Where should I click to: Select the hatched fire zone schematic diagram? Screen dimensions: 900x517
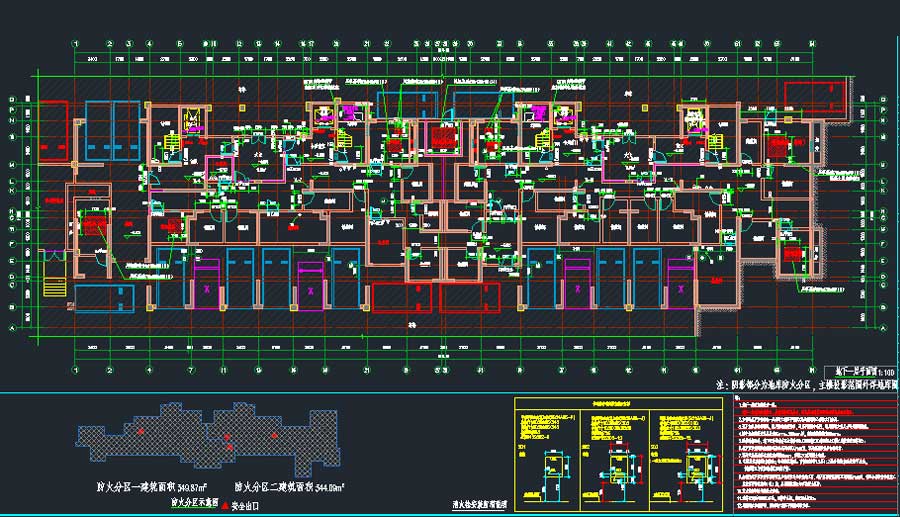point(208,439)
